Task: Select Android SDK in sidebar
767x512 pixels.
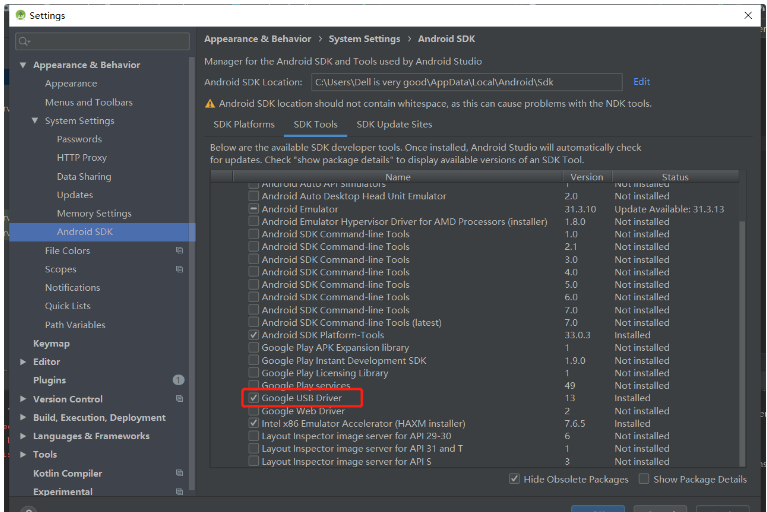Action: 102,232
